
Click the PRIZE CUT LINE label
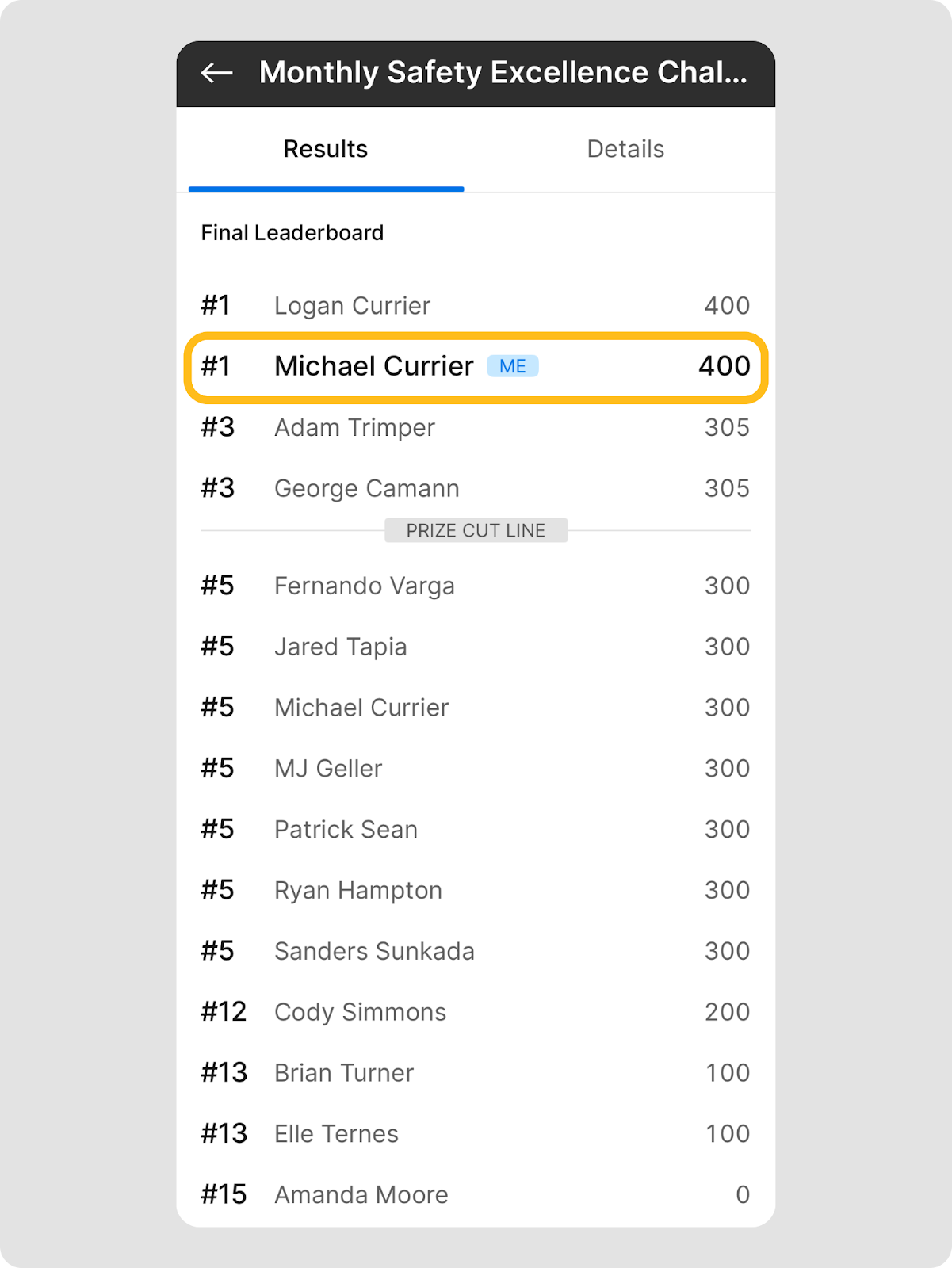(476, 530)
